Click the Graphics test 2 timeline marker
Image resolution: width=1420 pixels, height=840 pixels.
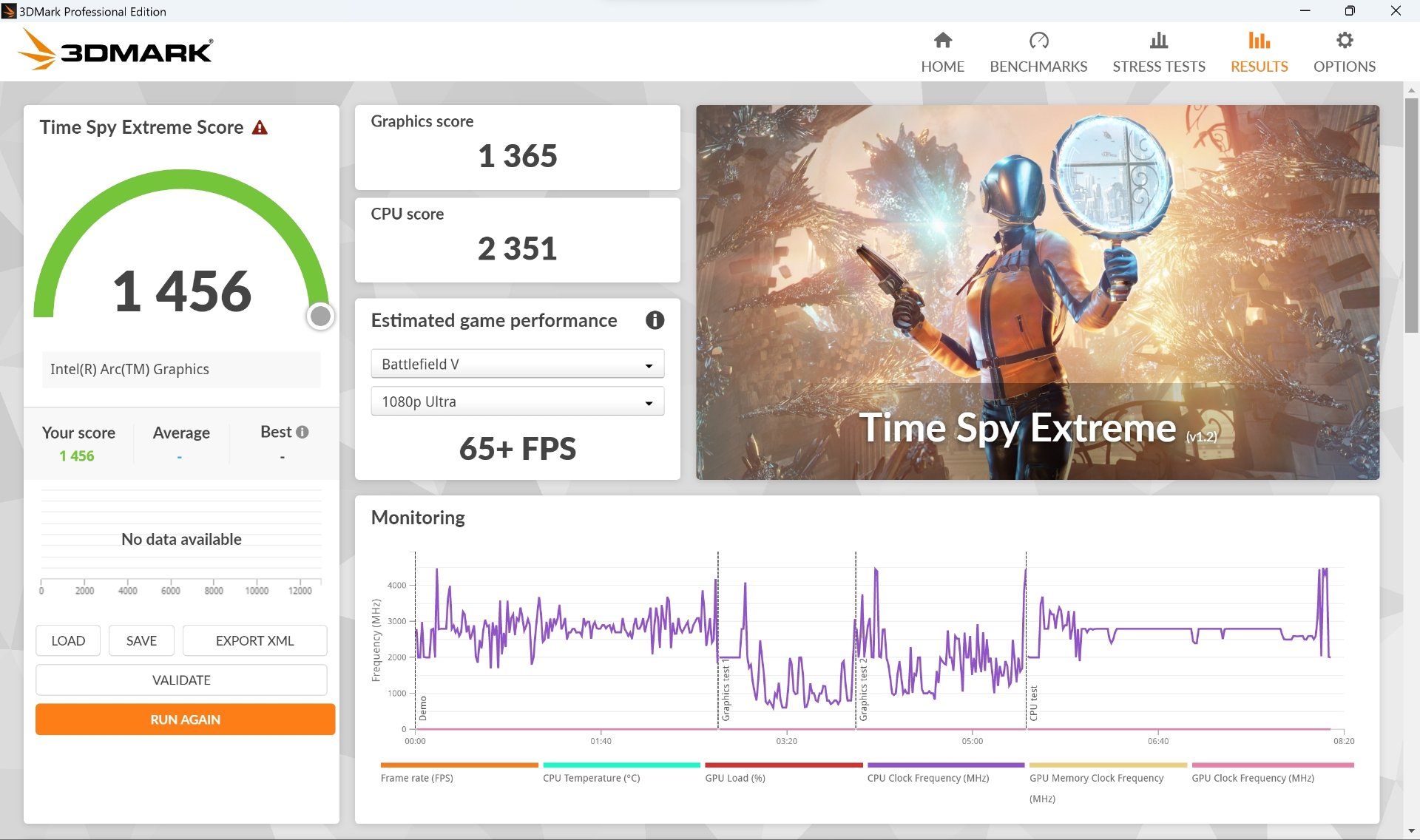pos(863,690)
